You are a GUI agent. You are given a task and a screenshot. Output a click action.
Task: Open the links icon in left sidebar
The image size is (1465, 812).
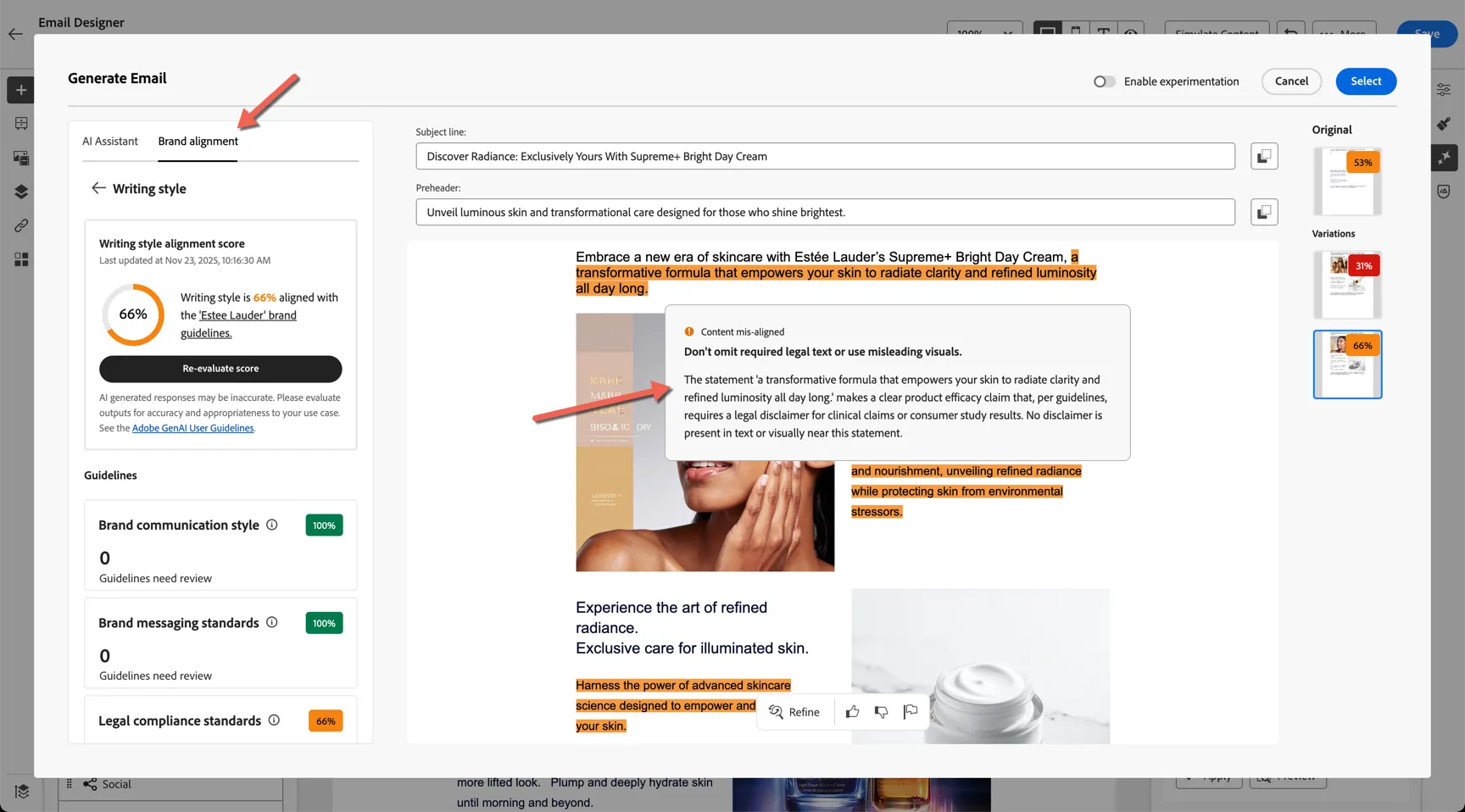point(21,225)
